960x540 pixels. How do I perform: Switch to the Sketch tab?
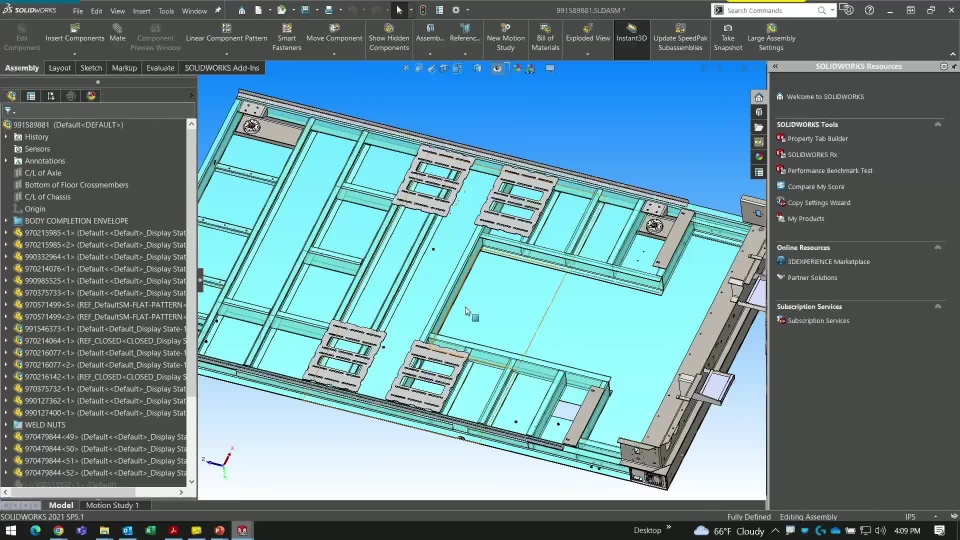tap(91, 68)
